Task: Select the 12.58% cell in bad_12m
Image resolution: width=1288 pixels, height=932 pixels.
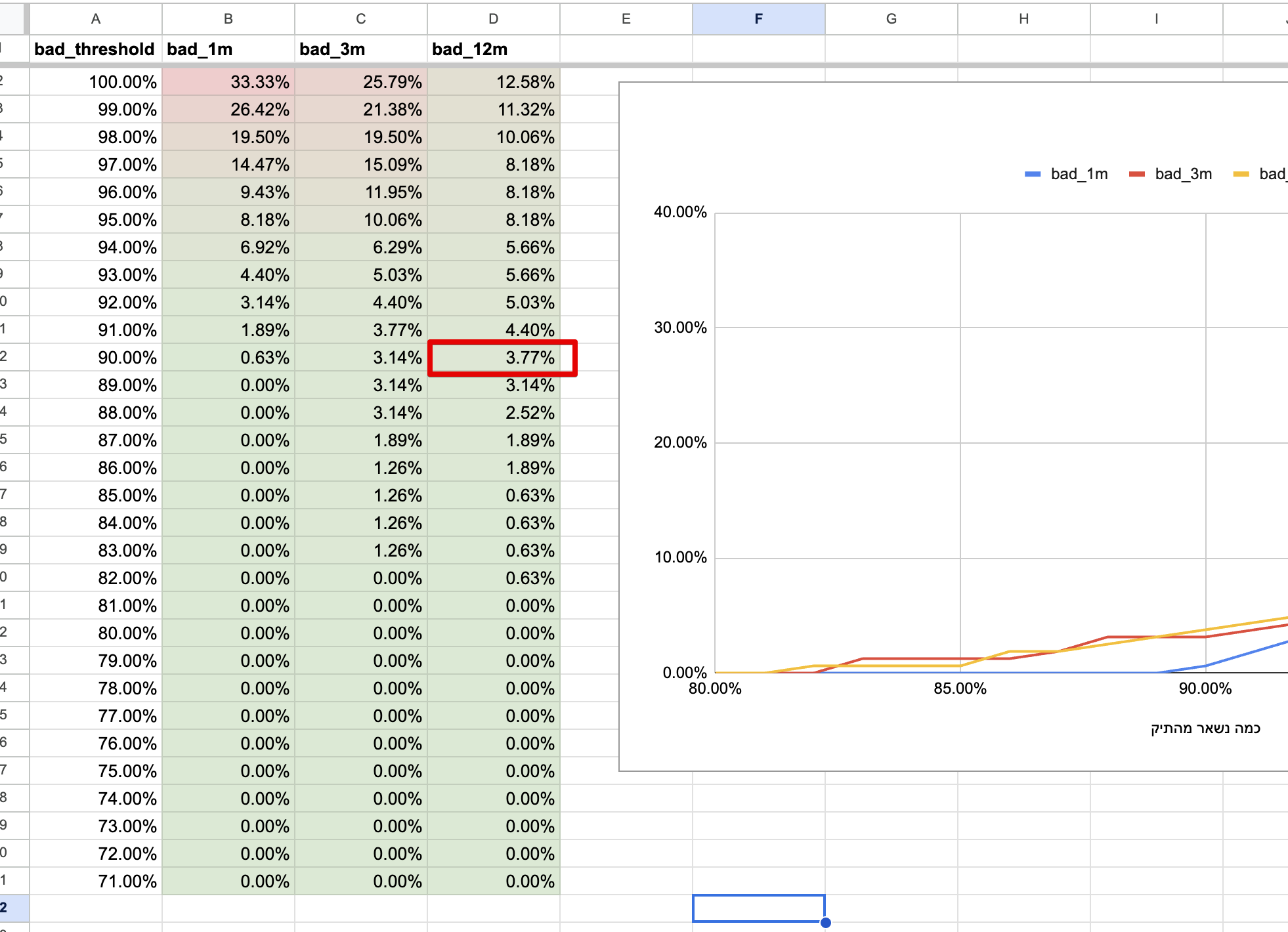Action: coord(493,82)
